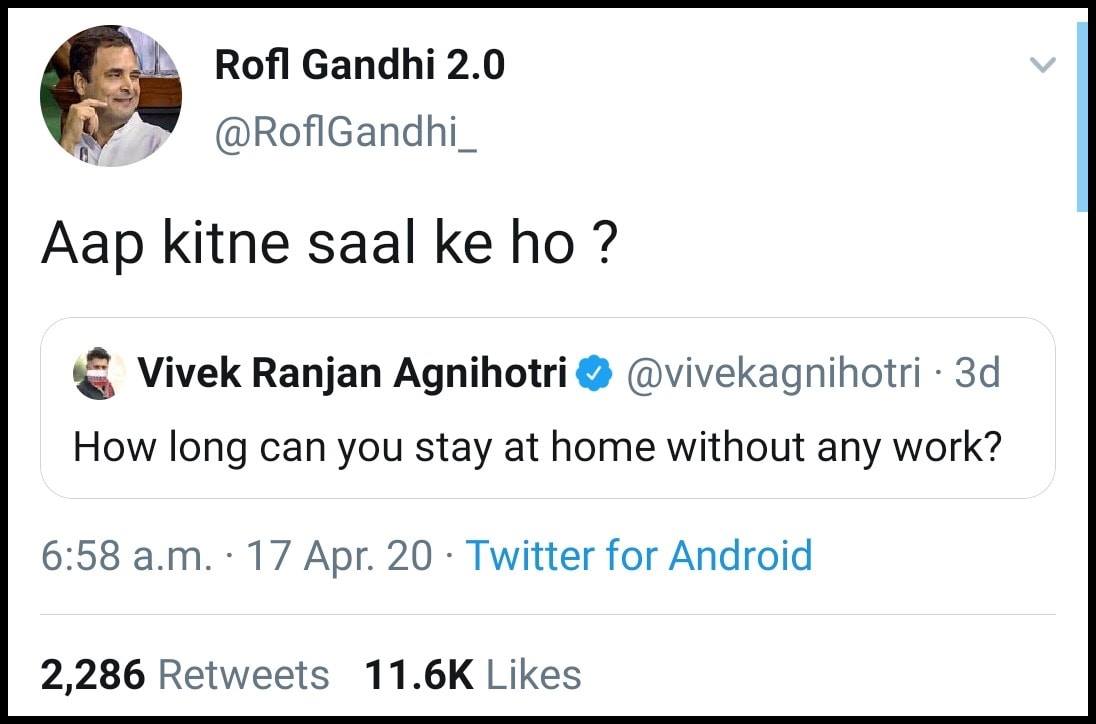Open the Vivek Ranjan Agnihotri name in quoted tweet

[x=352, y=373]
